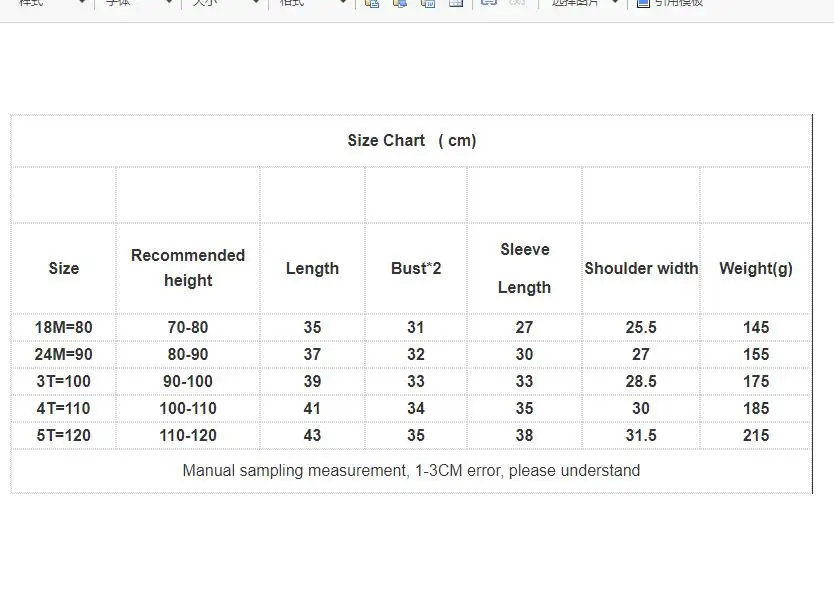The image size is (834, 592).
Task: Click Bust value "32" in 24M=90 row
Action: tap(416, 354)
